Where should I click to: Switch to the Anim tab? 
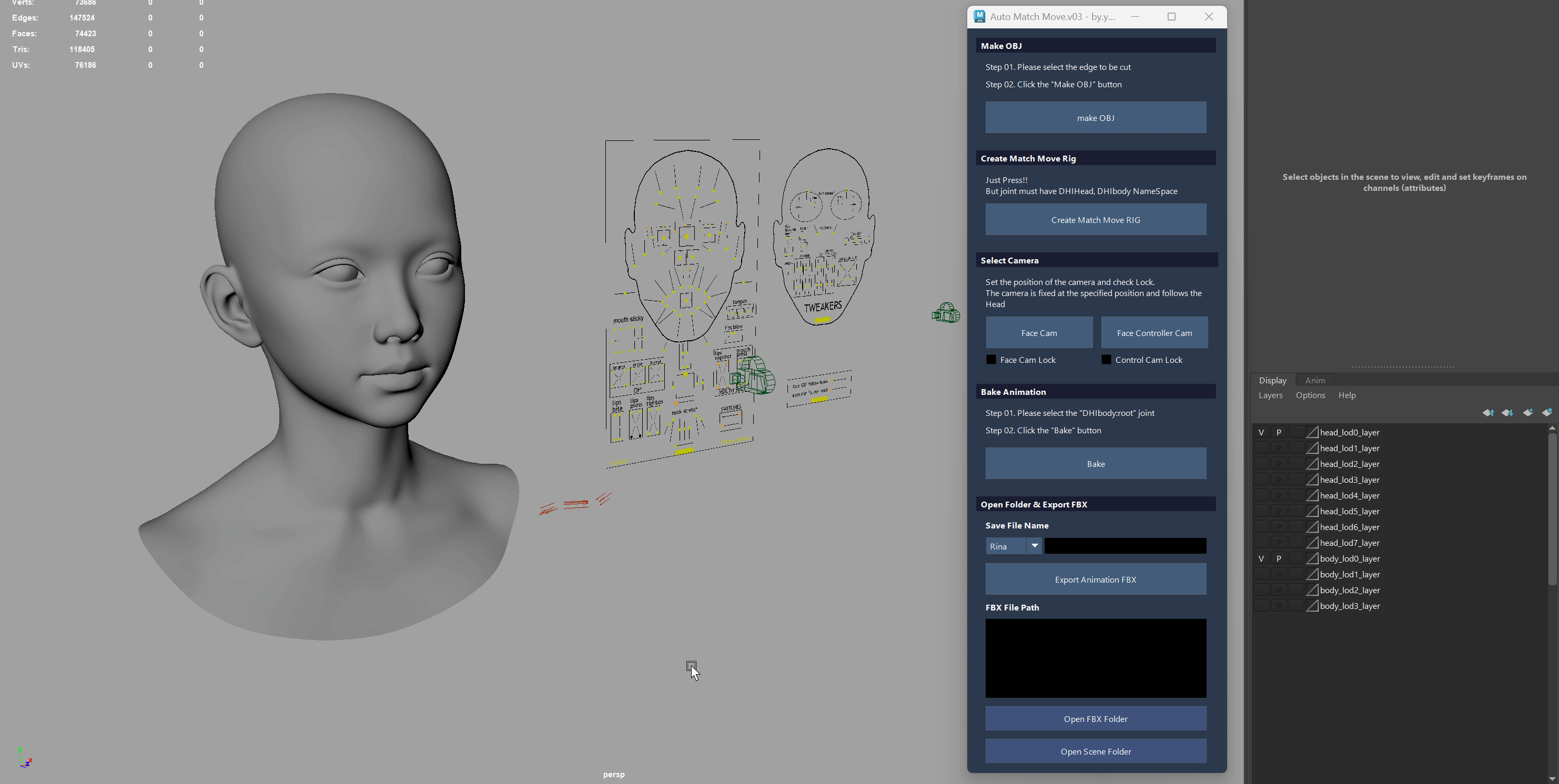coord(1314,381)
